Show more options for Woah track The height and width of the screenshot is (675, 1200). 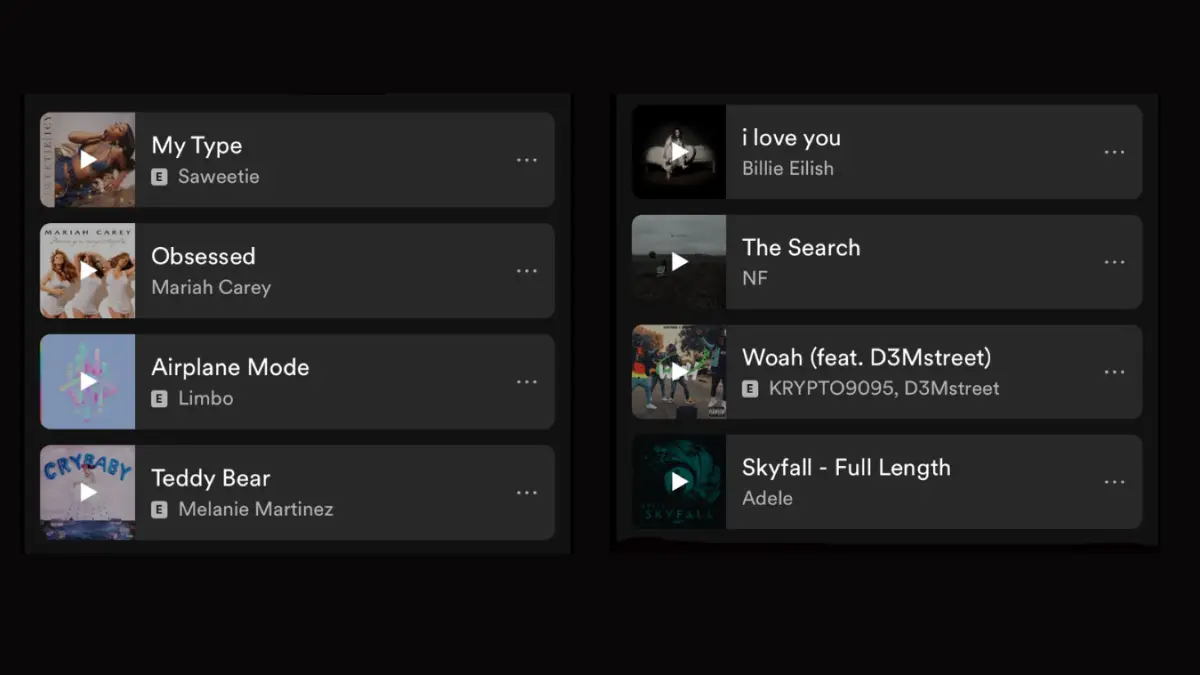1114,372
